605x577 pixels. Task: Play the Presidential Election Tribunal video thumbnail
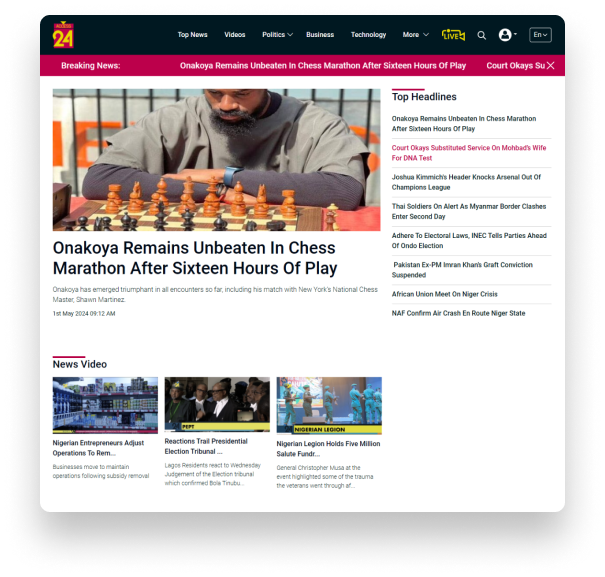217,404
